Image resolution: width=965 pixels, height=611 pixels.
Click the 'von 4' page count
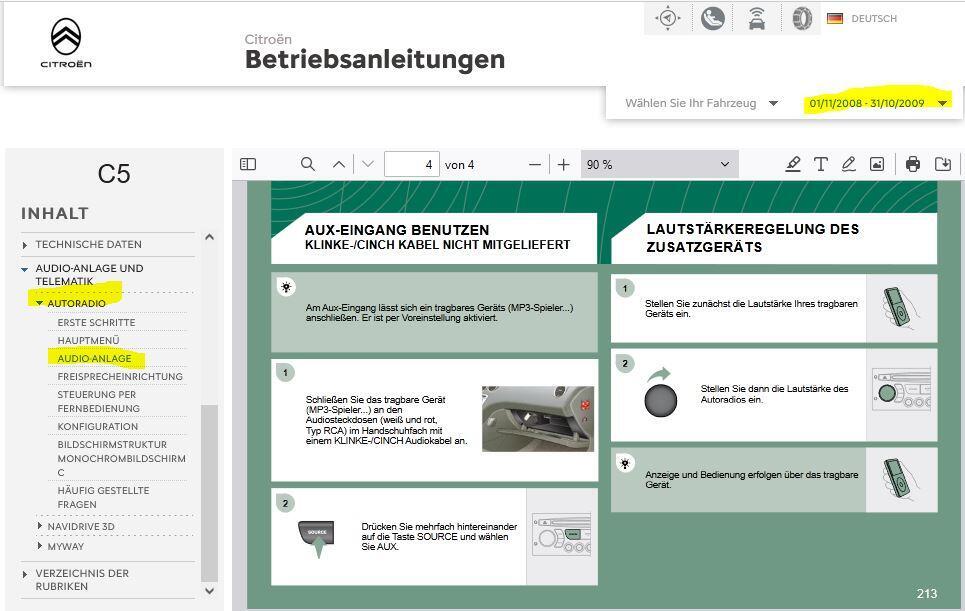pyautogui.click(x=459, y=165)
